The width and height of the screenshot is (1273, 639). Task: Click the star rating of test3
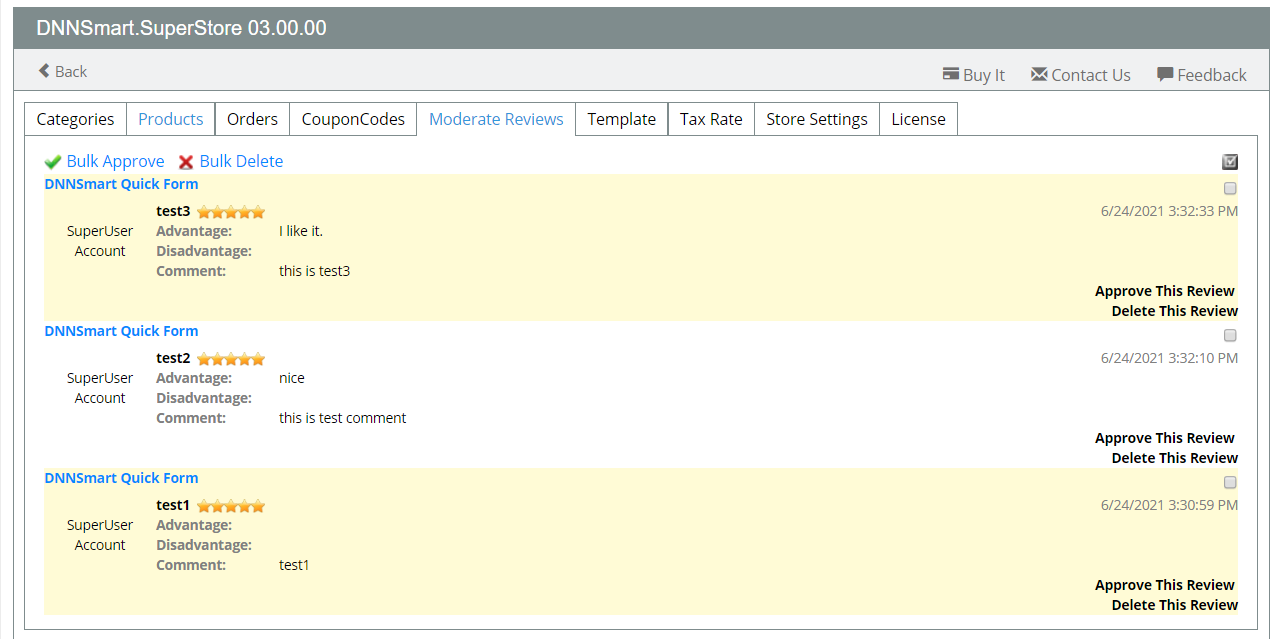pyautogui.click(x=231, y=212)
